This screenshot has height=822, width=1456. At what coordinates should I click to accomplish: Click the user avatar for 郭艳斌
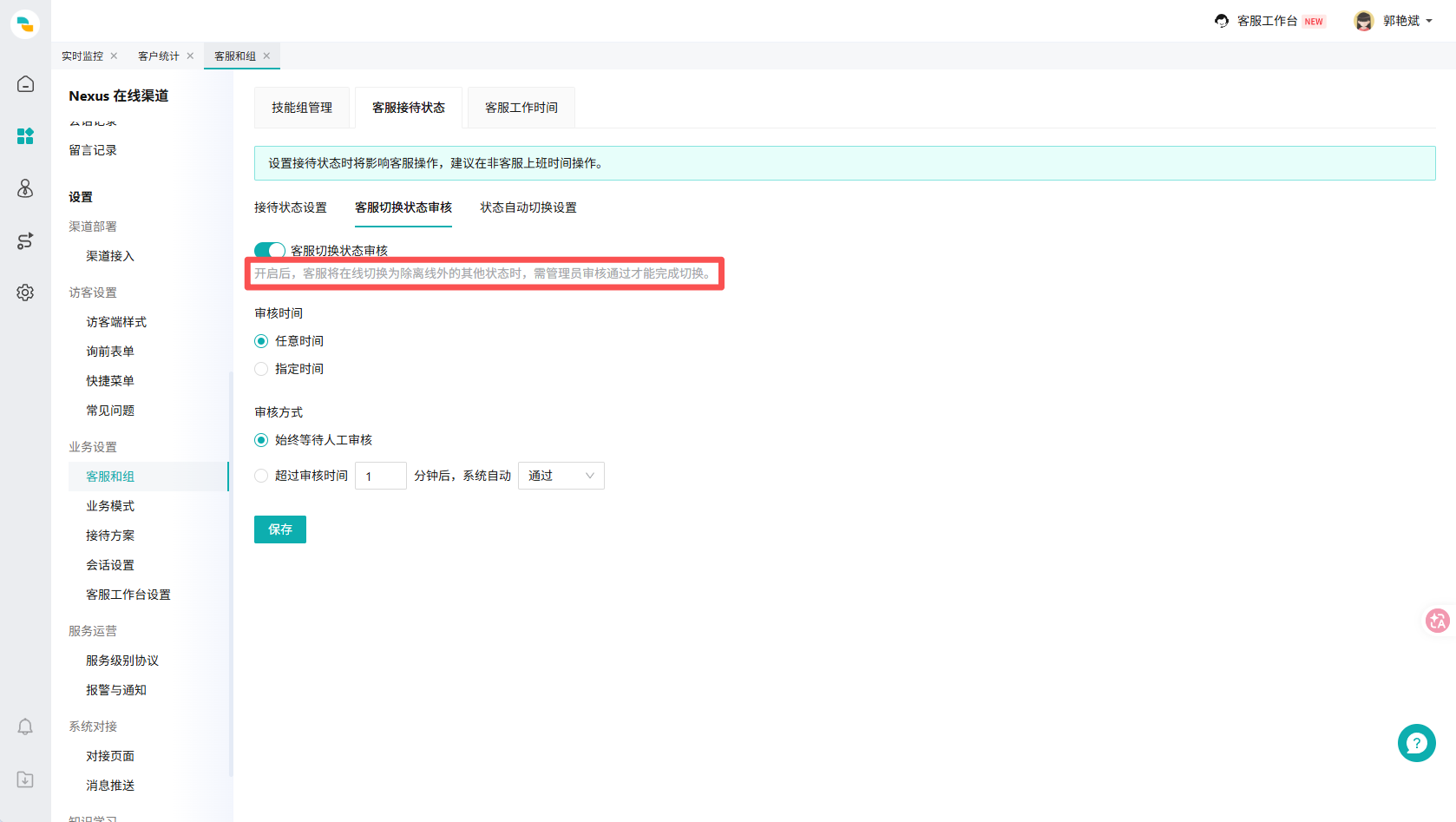[x=1364, y=21]
